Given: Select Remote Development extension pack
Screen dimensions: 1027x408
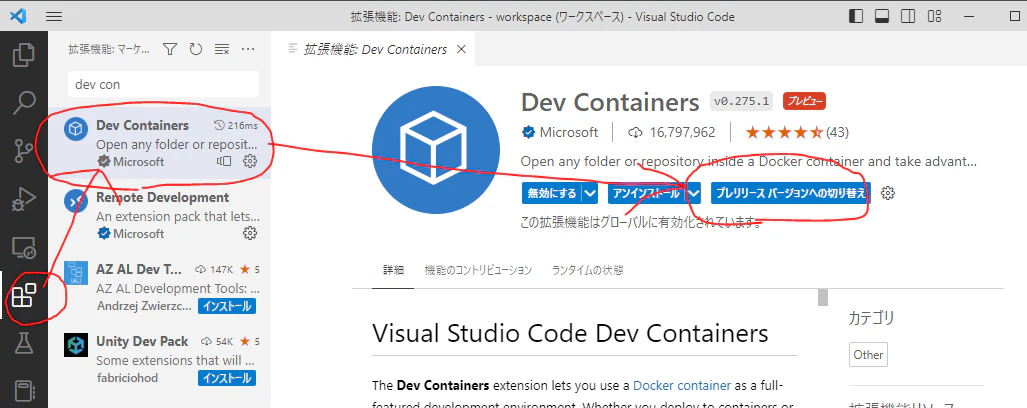Looking at the screenshot, I should click(159, 215).
